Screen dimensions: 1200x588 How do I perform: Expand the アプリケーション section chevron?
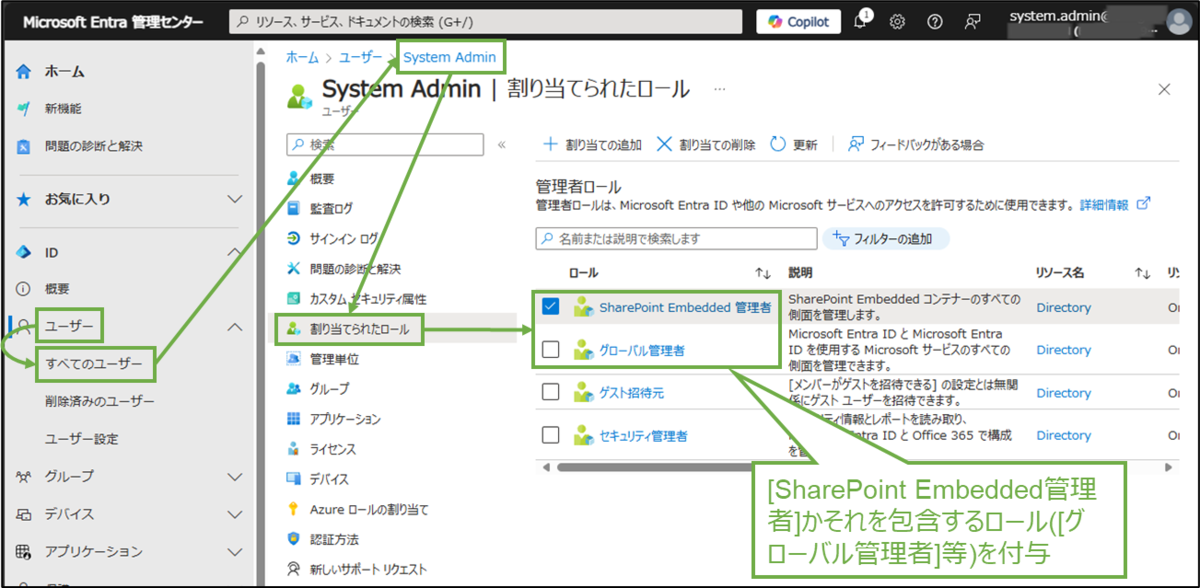point(235,552)
